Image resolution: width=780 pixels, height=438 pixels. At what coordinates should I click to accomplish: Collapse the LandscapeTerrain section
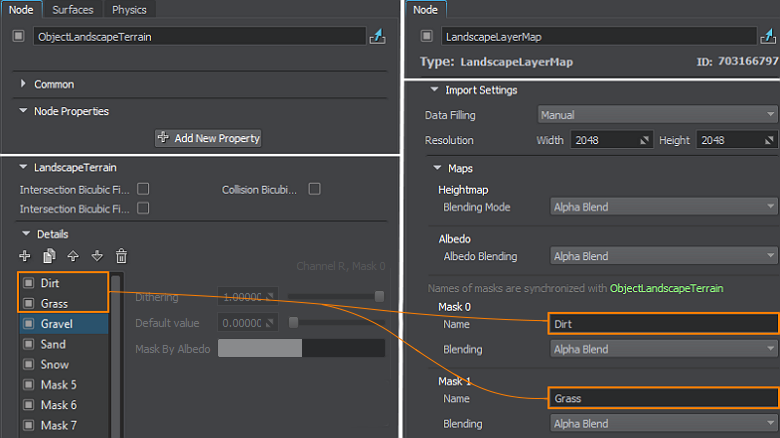pyautogui.click(x=23, y=167)
